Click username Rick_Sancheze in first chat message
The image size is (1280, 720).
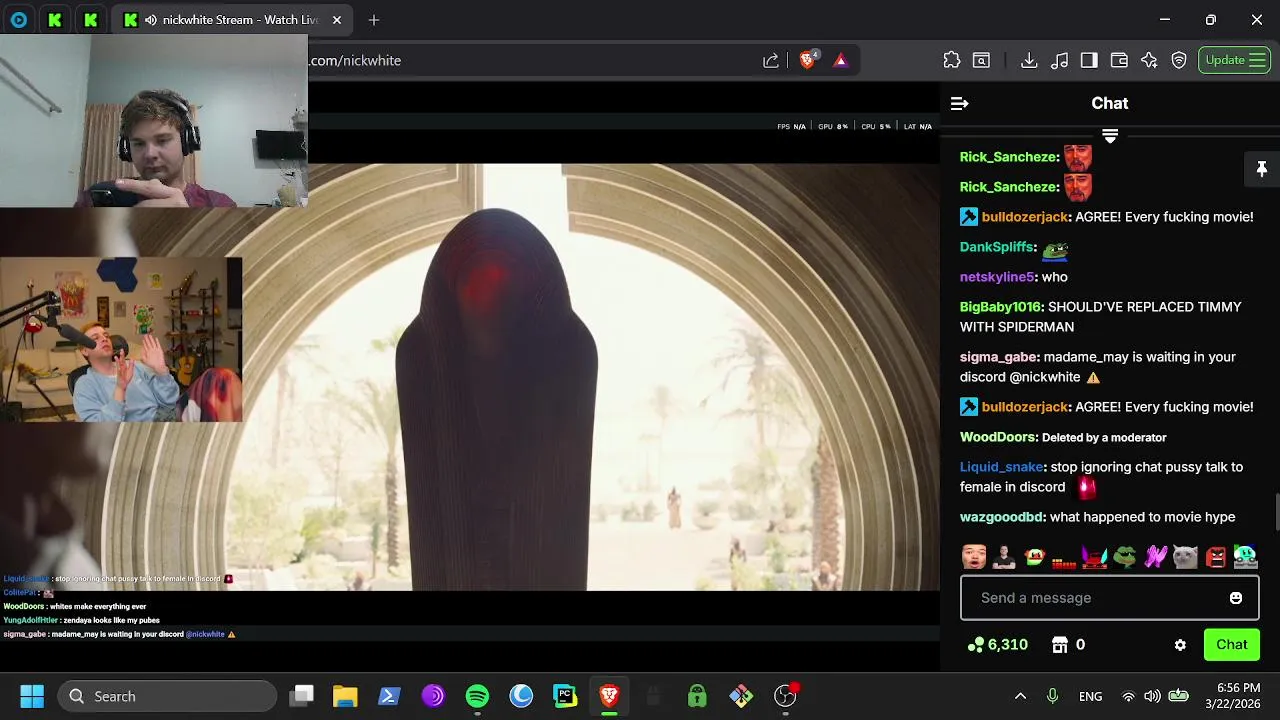coord(1008,157)
